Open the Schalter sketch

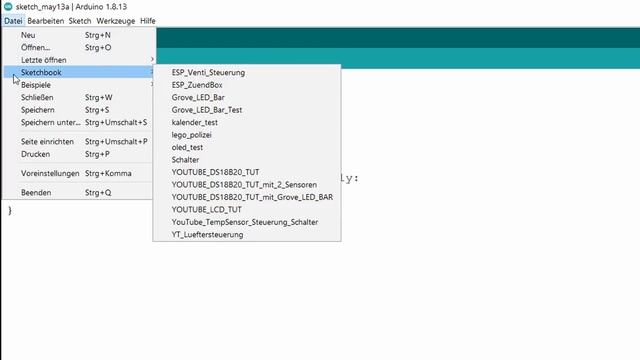point(247,160)
